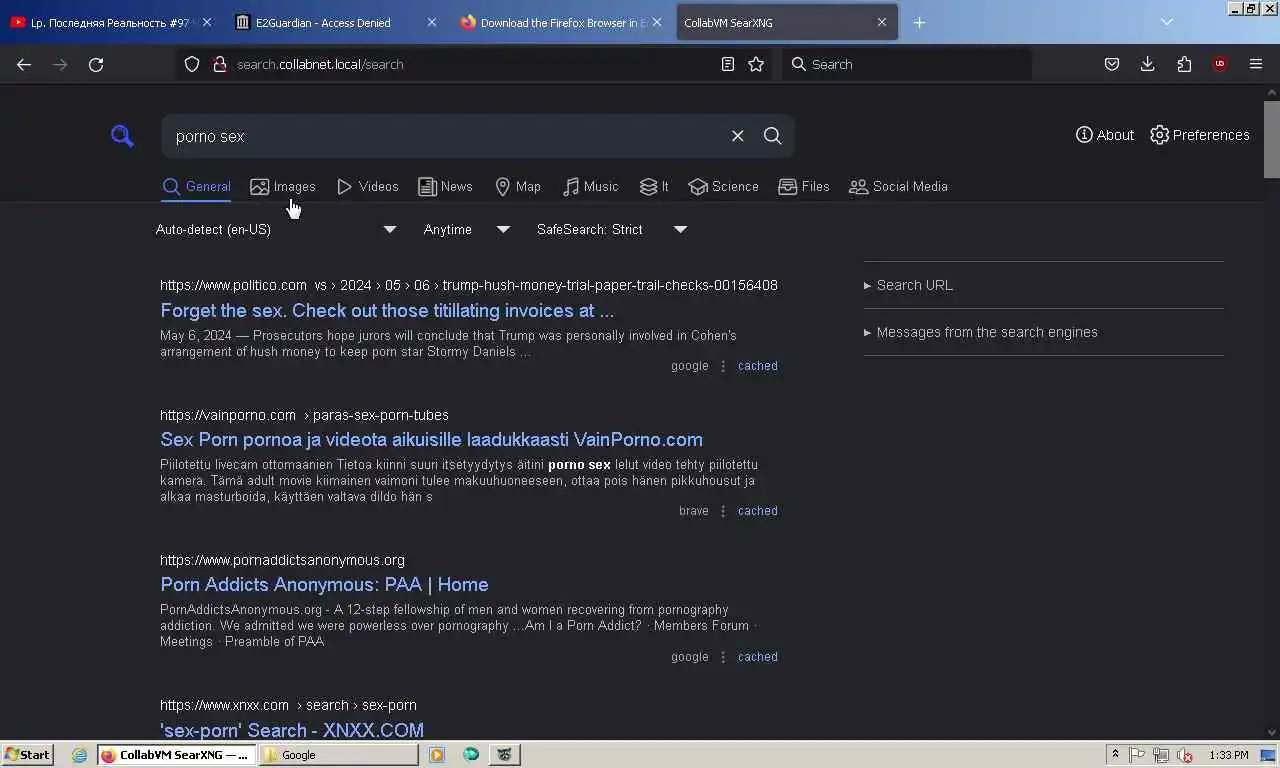Open cached link for Politico result
The image size is (1280, 768).
757,366
